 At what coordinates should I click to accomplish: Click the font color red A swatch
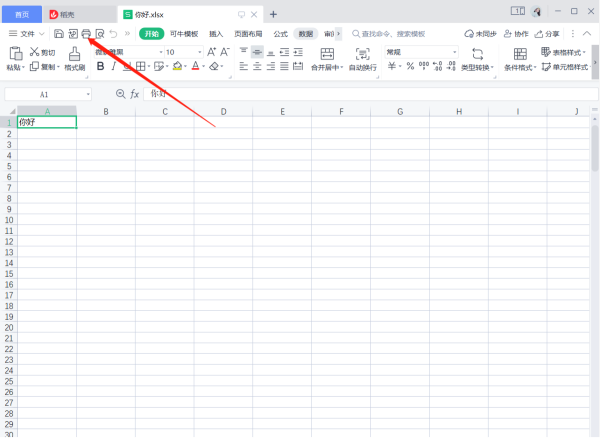(x=197, y=67)
